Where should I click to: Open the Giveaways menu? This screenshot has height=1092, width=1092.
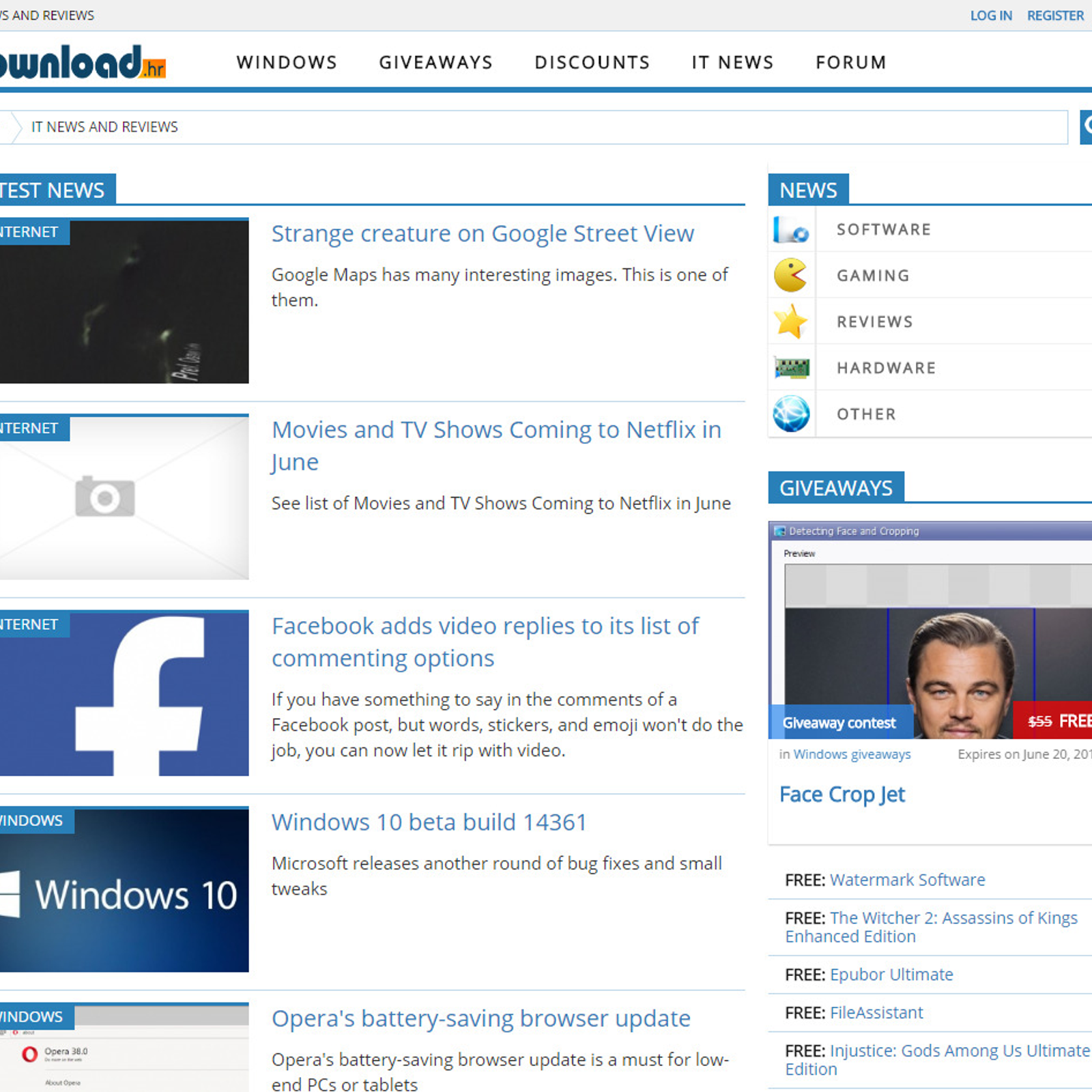coord(435,62)
